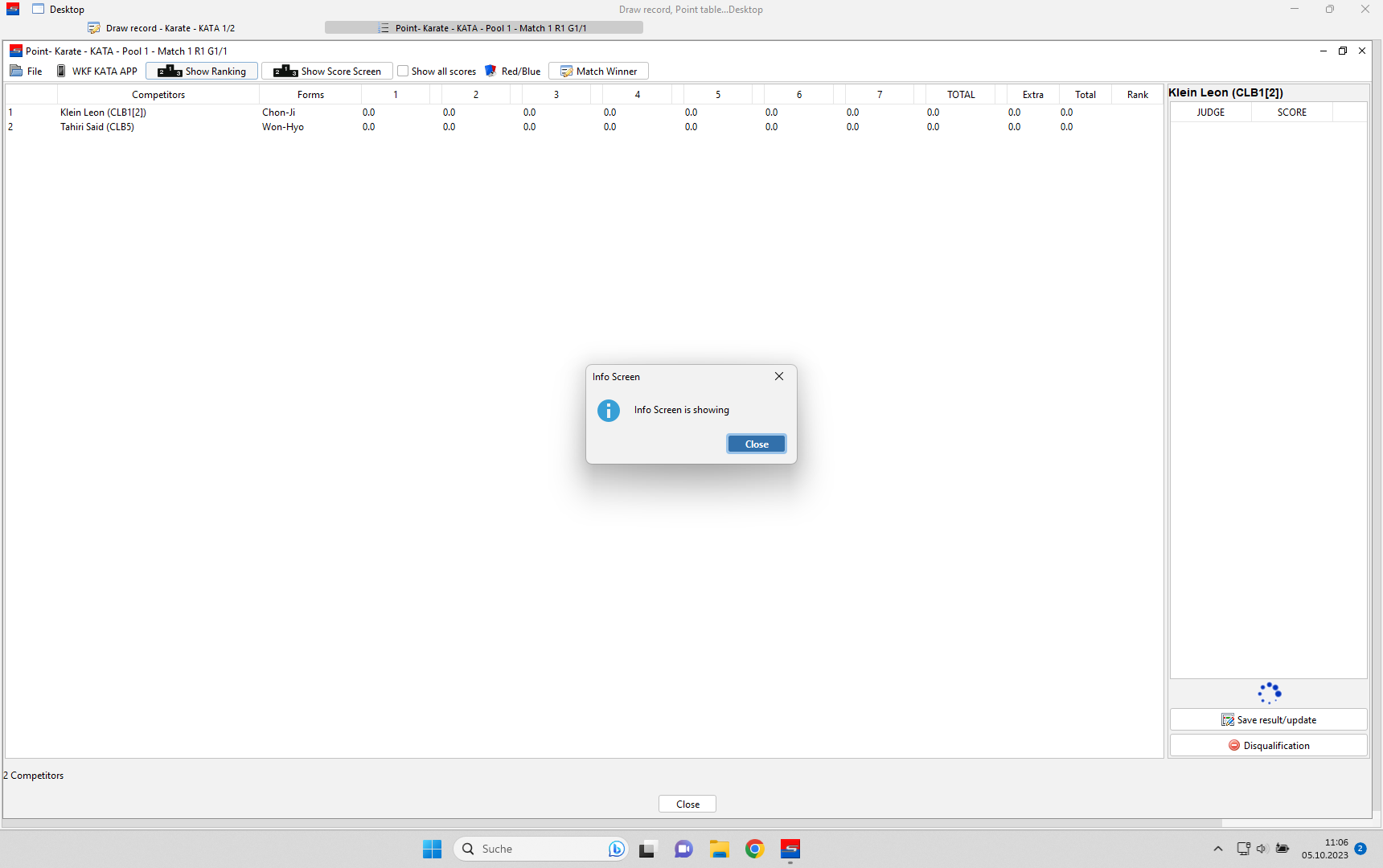The height and width of the screenshot is (868, 1383).
Task: Enable Show all scores checkbox
Action: point(403,71)
